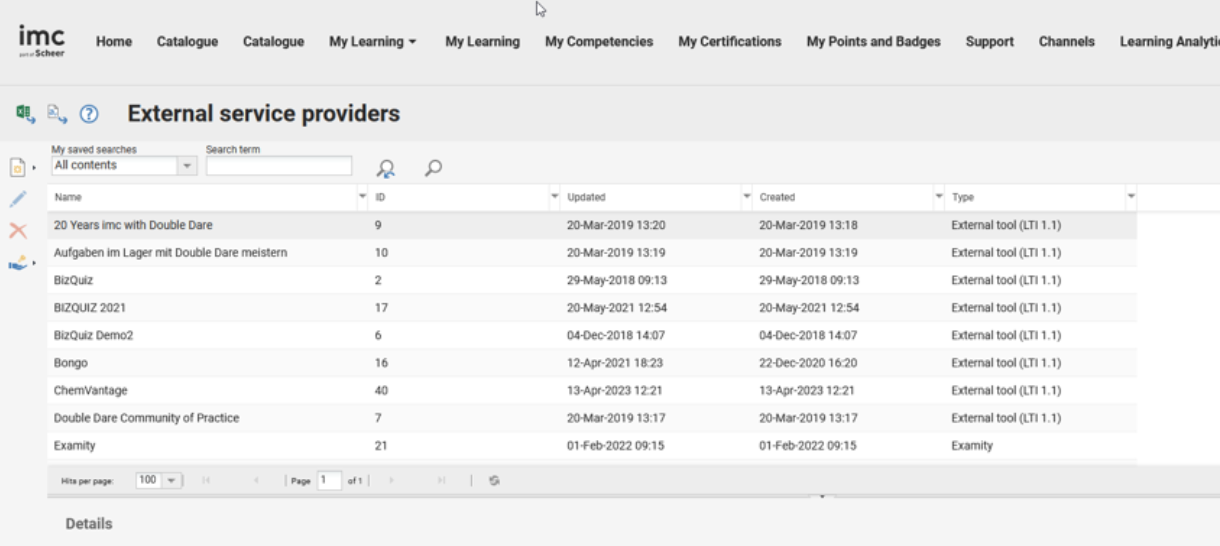This screenshot has width=1220, height=546.
Task: Click the page number input field
Action: pos(329,481)
